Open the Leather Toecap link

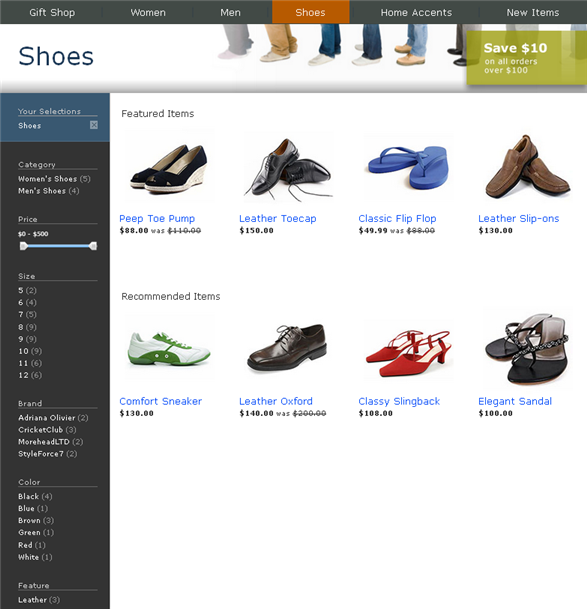277,219
